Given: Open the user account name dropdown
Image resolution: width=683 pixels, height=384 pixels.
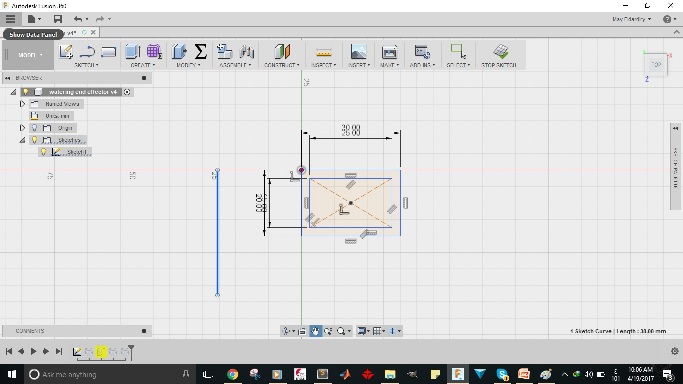Looking at the screenshot, I should (631, 19).
